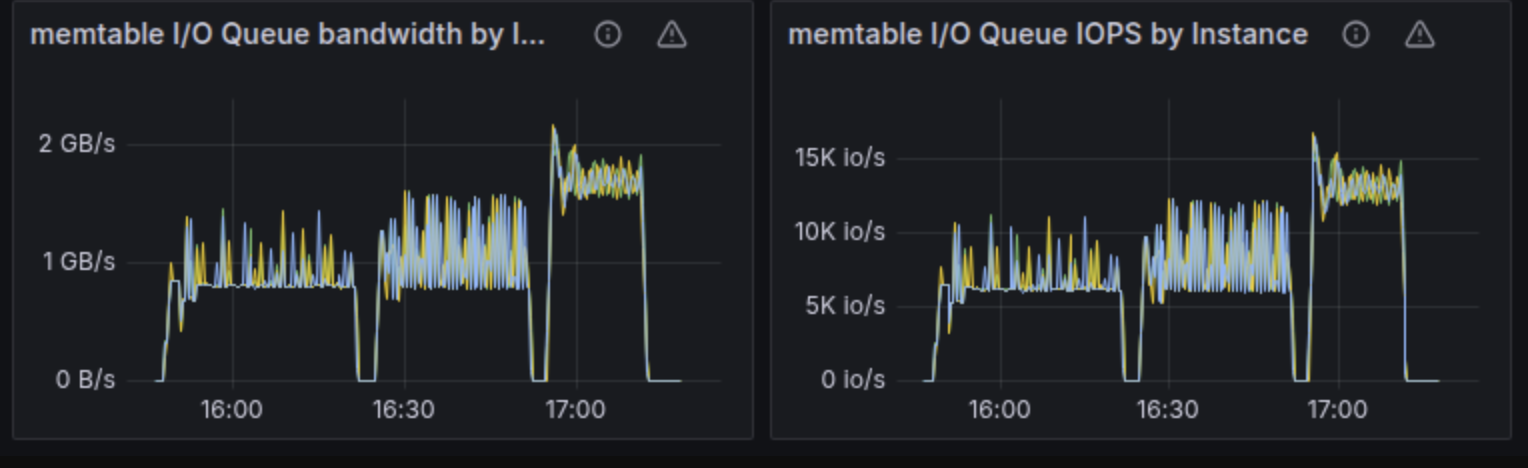Click 16:00 tick on IOPS chart axis
Viewport: 1528px width, 468px height.
pyautogui.click(x=999, y=410)
